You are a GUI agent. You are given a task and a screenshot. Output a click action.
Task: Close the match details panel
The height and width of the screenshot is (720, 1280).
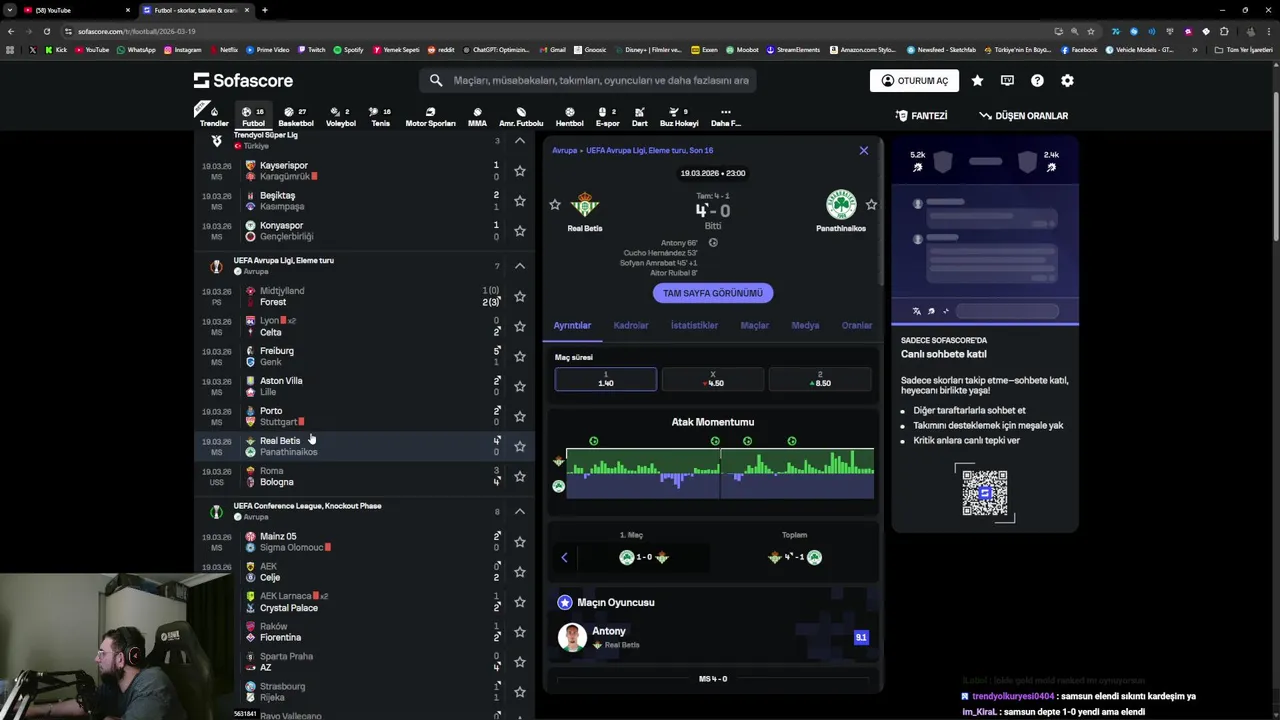864,151
